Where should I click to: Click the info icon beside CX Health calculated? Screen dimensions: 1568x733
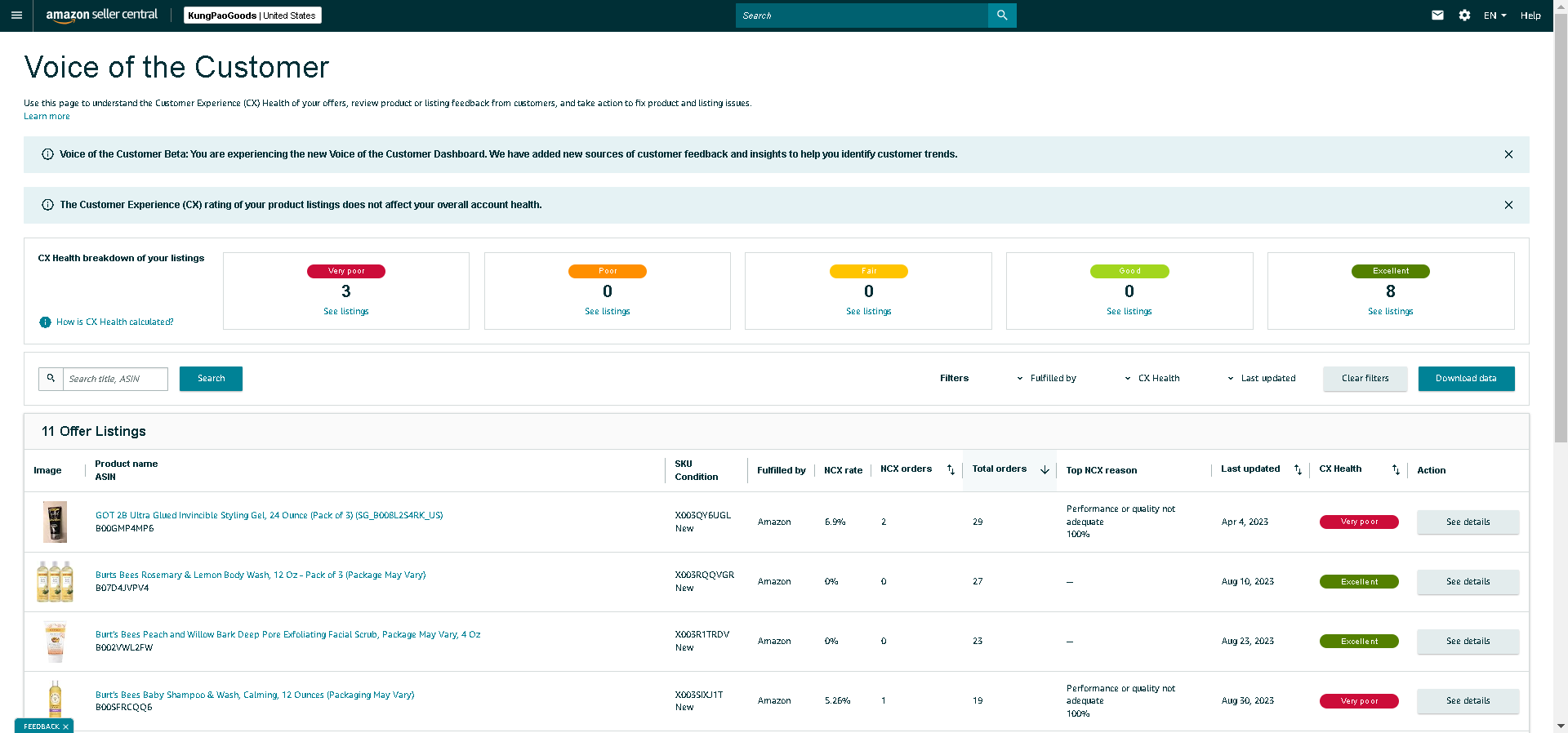pos(46,322)
